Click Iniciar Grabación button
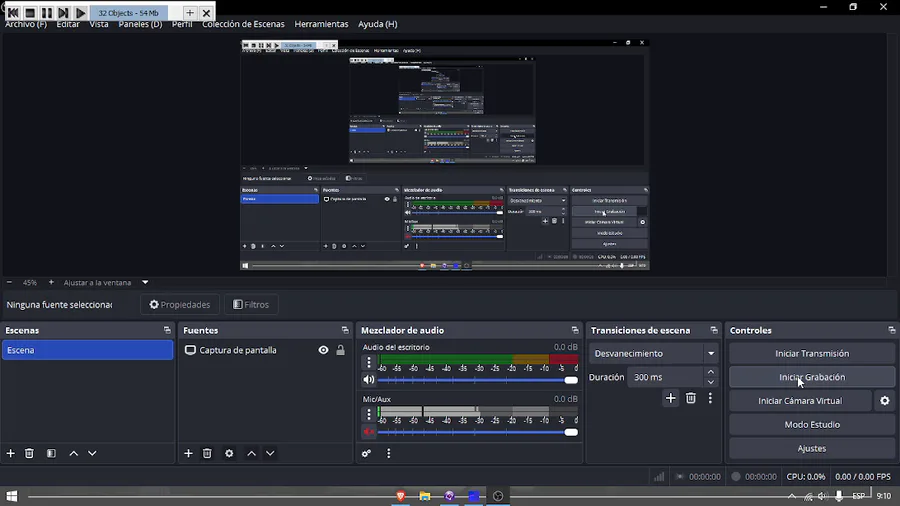Image resolution: width=900 pixels, height=506 pixels. pyautogui.click(x=812, y=377)
